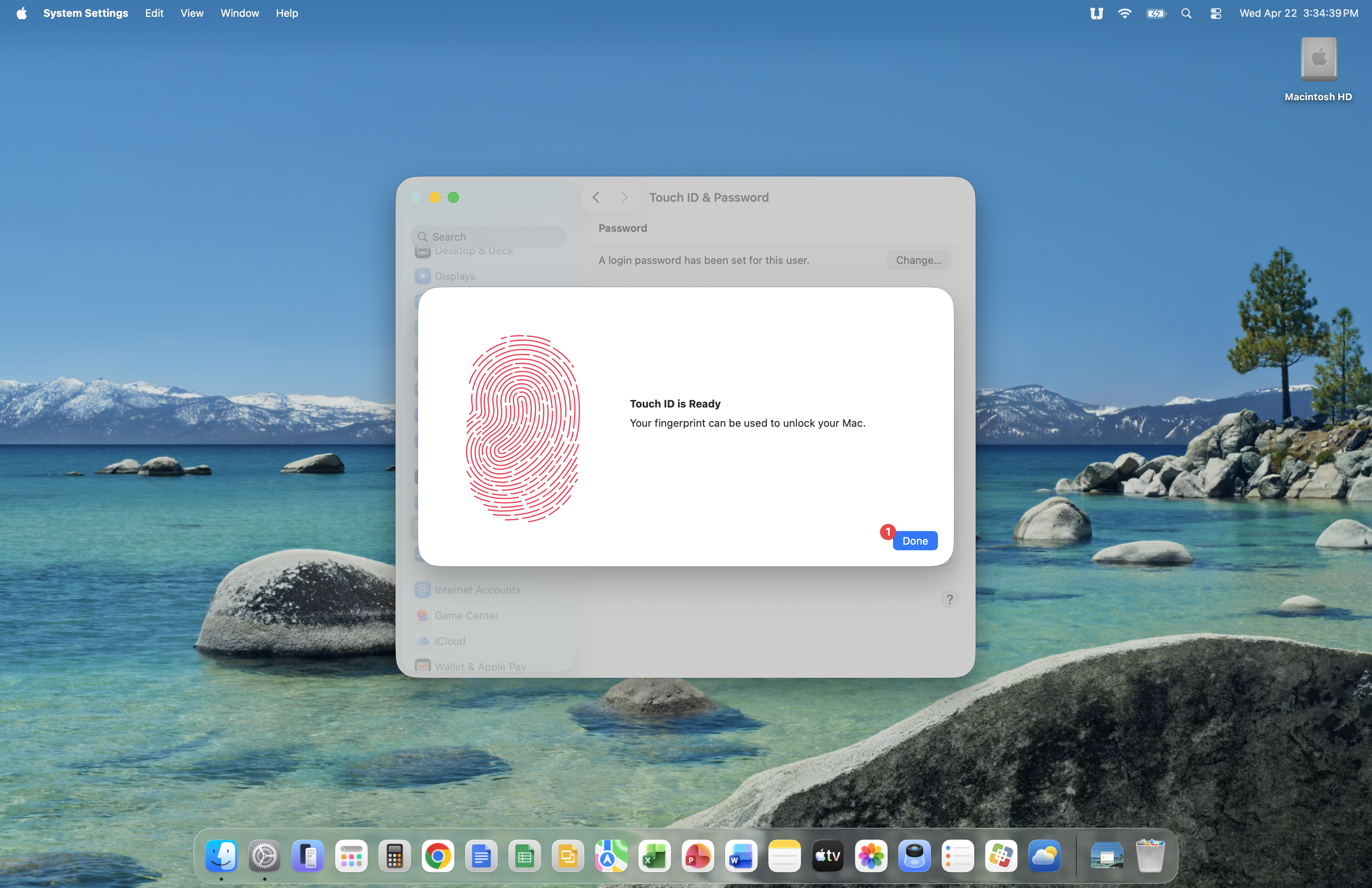Open the Window menu

coord(239,13)
